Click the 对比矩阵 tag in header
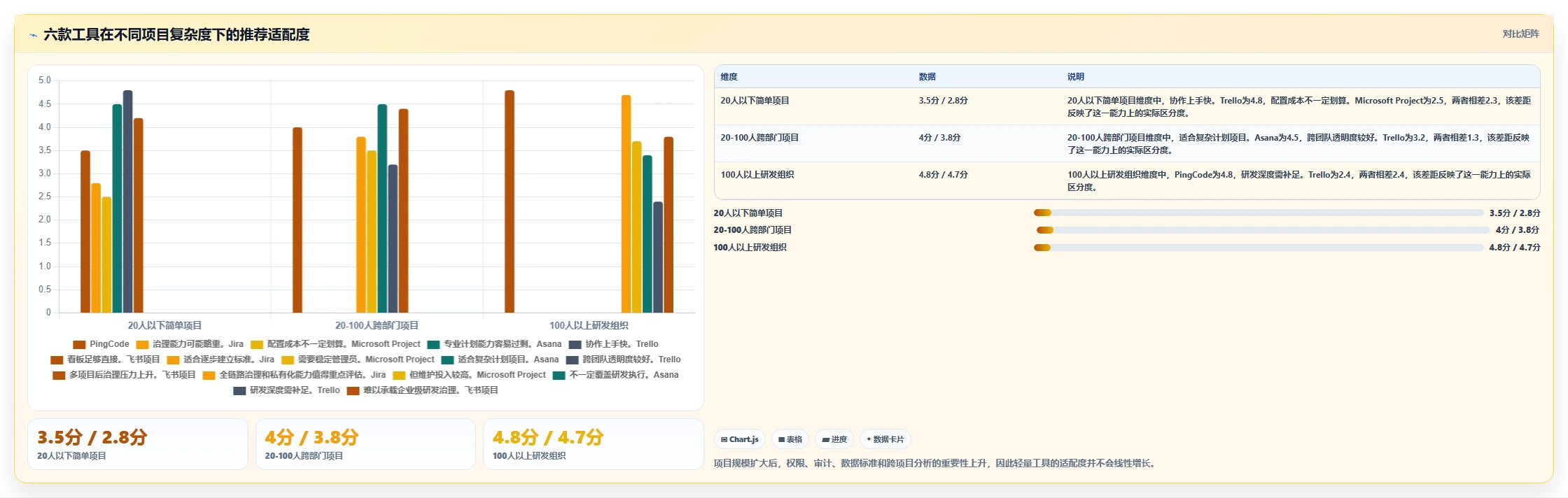The height and width of the screenshot is (498, 1568). pyautogui.click(x=1520, y=34)
